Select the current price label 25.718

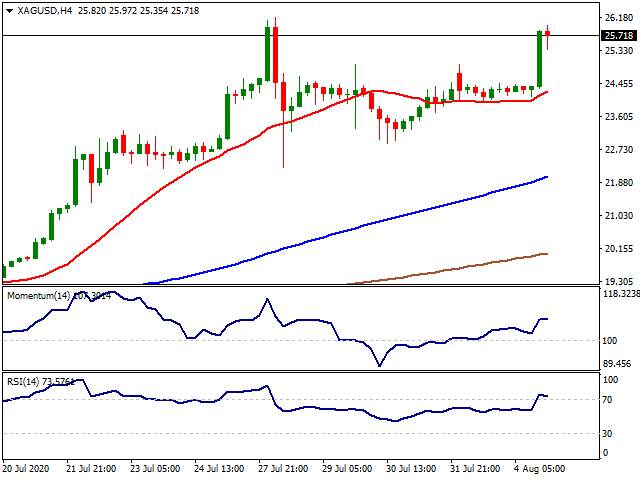pos(619,36)
